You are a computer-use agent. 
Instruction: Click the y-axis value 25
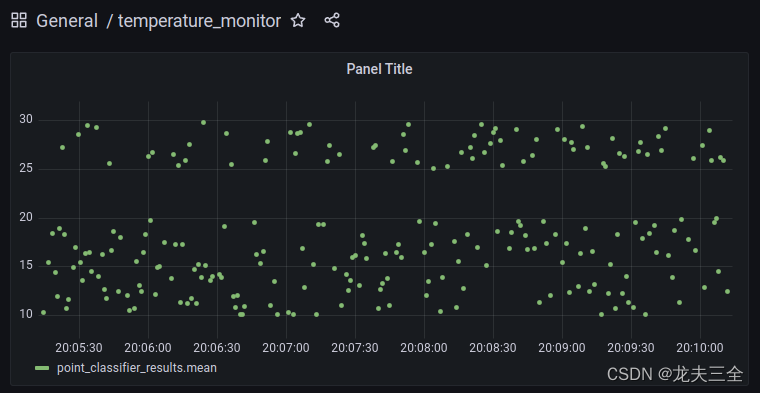pos(26,169)
